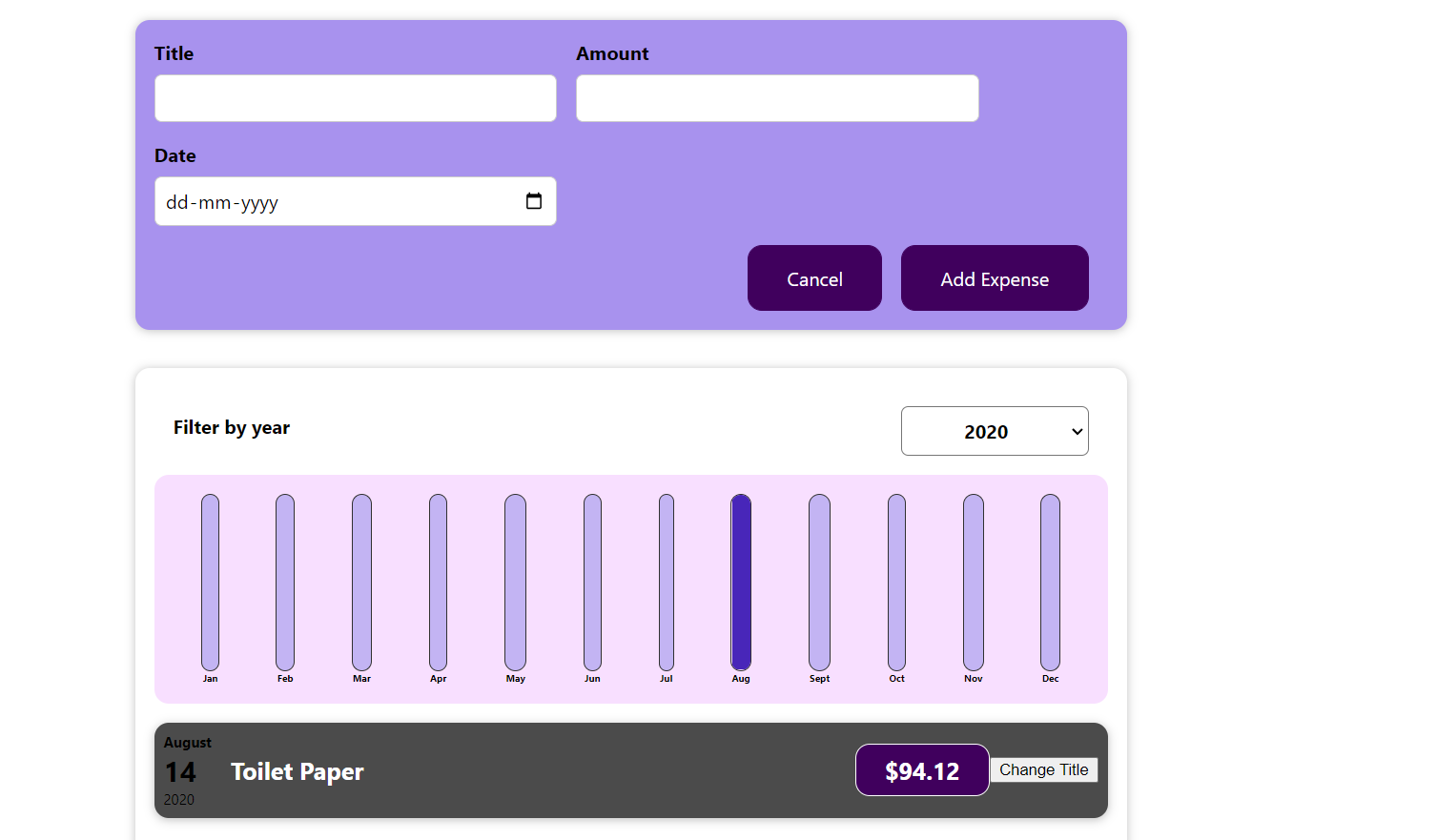Click the Add Expense button

pyautogui.click(x=995, y=277)
